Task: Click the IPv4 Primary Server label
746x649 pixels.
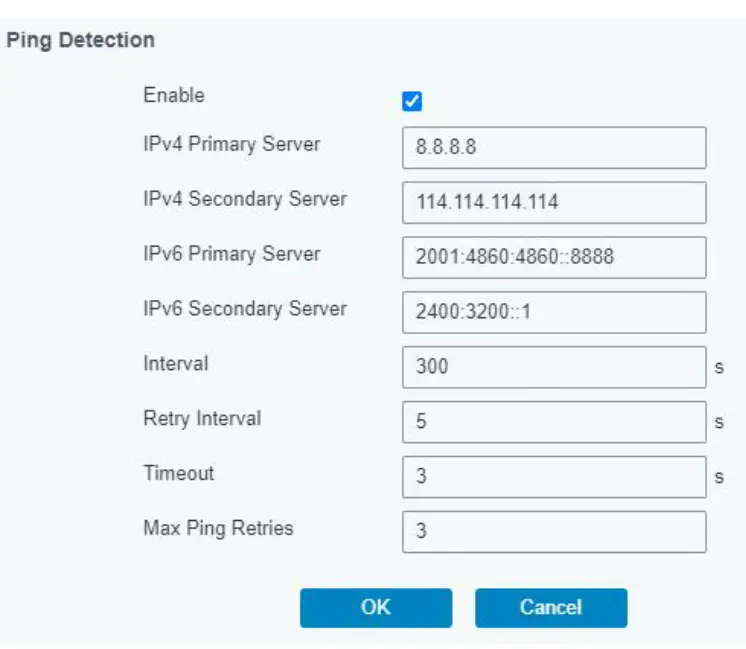Action: (232, 144)
